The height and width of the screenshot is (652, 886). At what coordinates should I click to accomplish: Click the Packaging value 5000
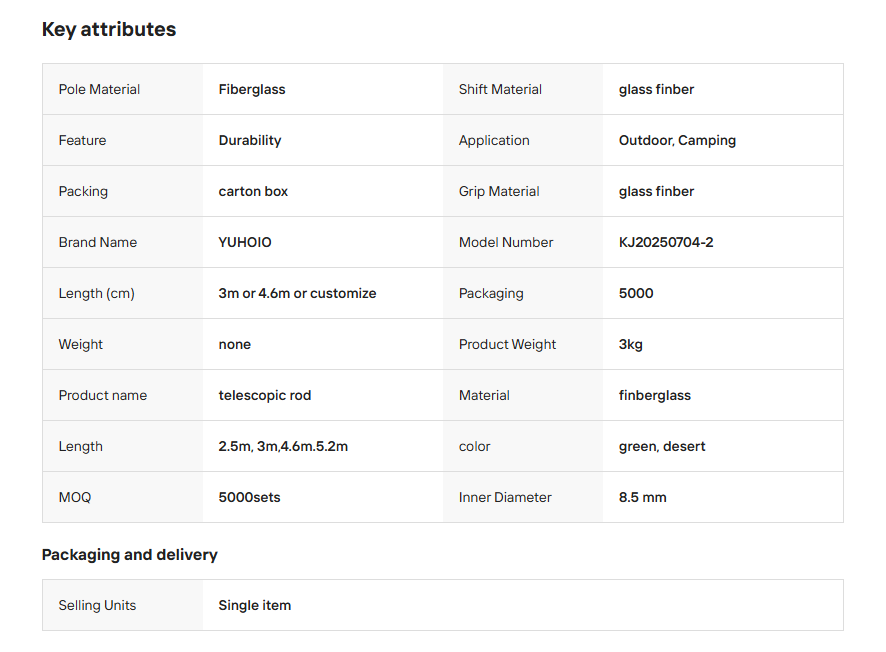coord(636,294)
